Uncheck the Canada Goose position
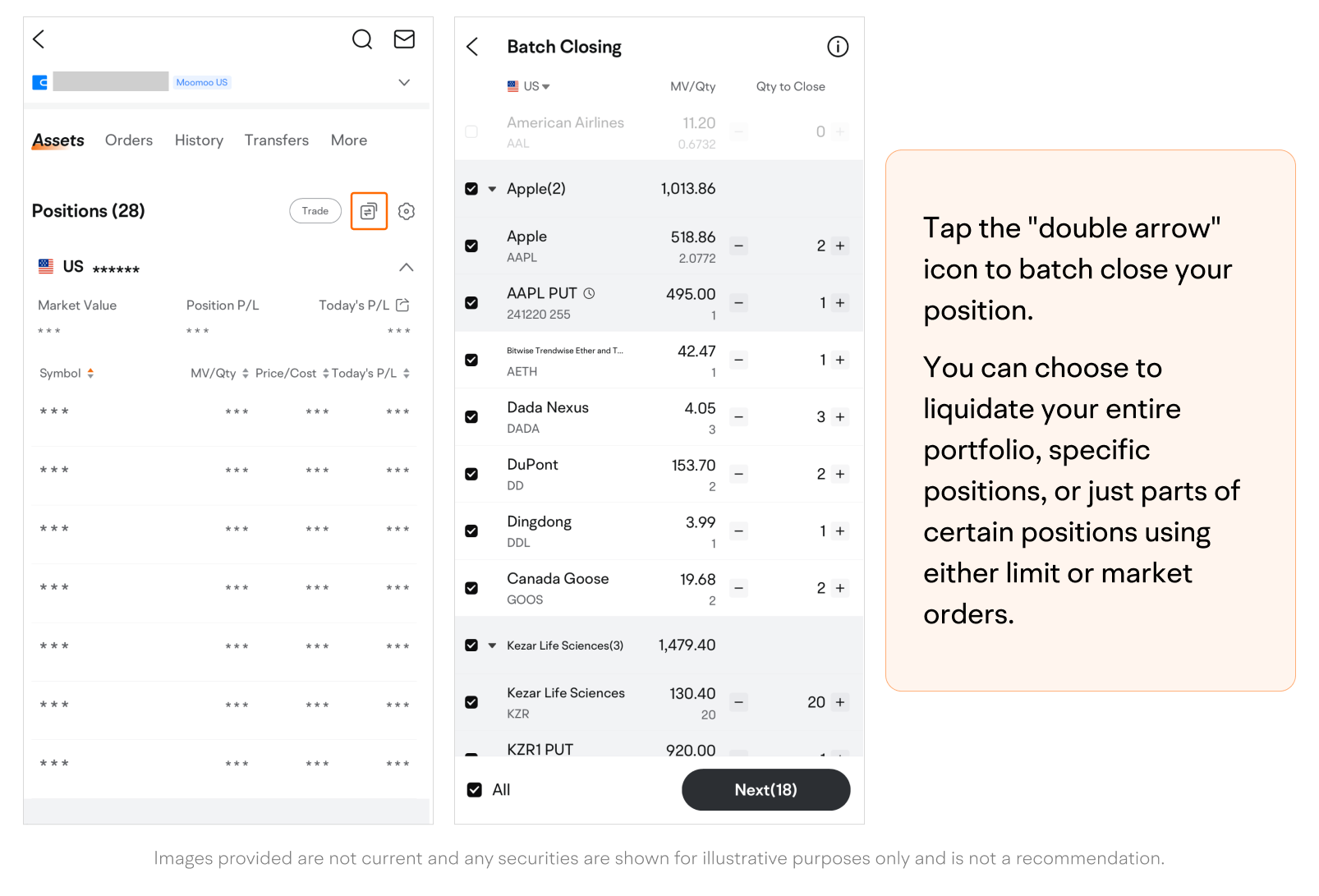Image resolution: width=1319 pixels, height=896 pixels. click(471, 588)
